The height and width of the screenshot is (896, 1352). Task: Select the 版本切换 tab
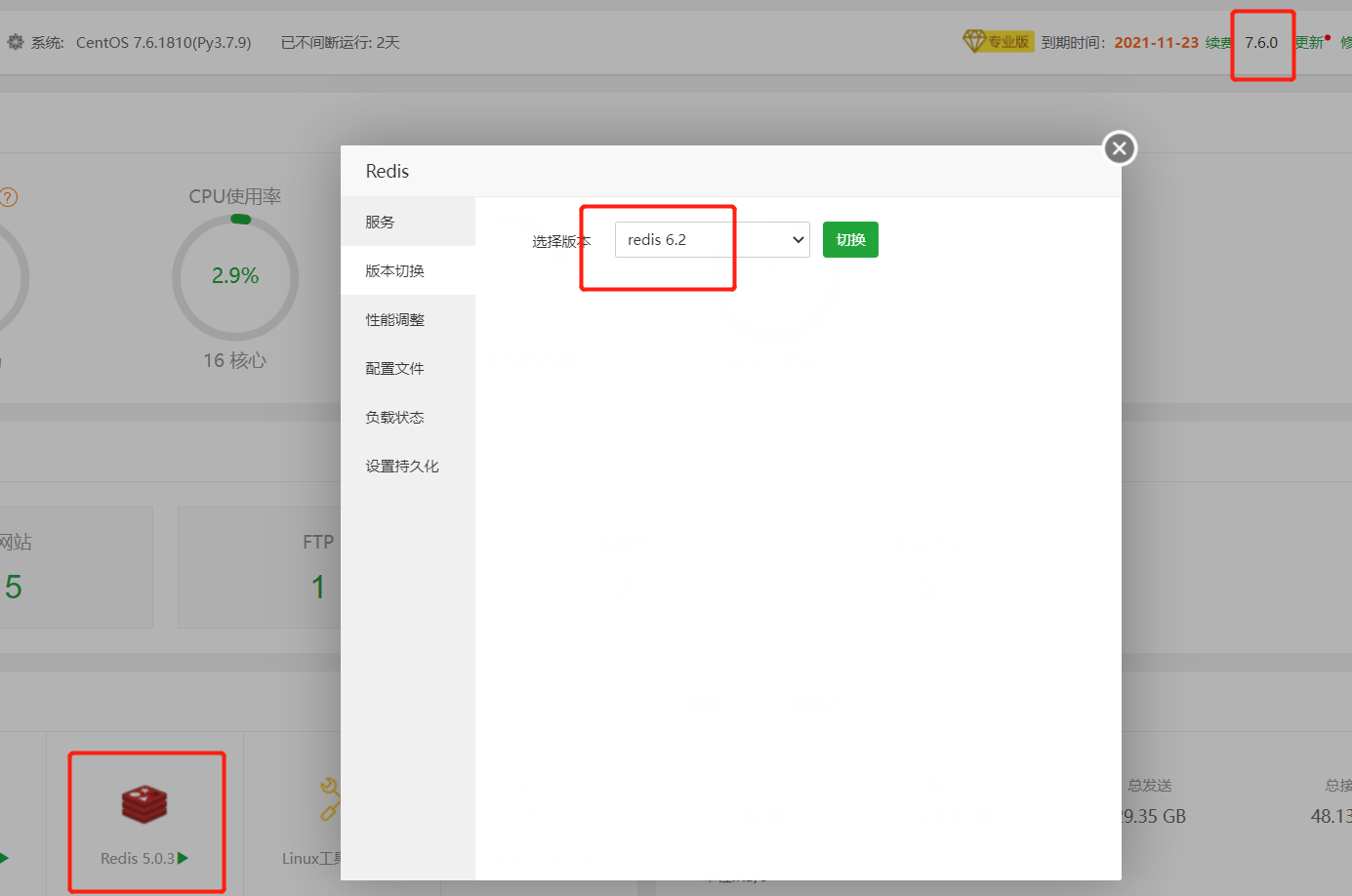pyautogui.click(x=408, y=270)
